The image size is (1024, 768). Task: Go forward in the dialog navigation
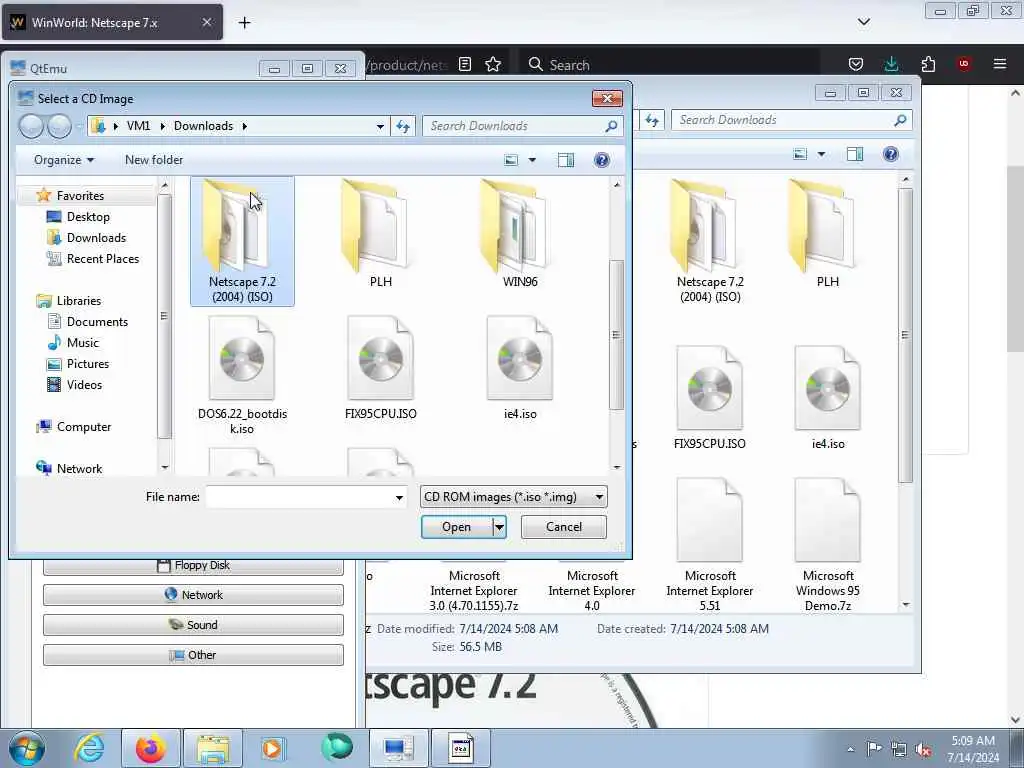tap(59, 126)
